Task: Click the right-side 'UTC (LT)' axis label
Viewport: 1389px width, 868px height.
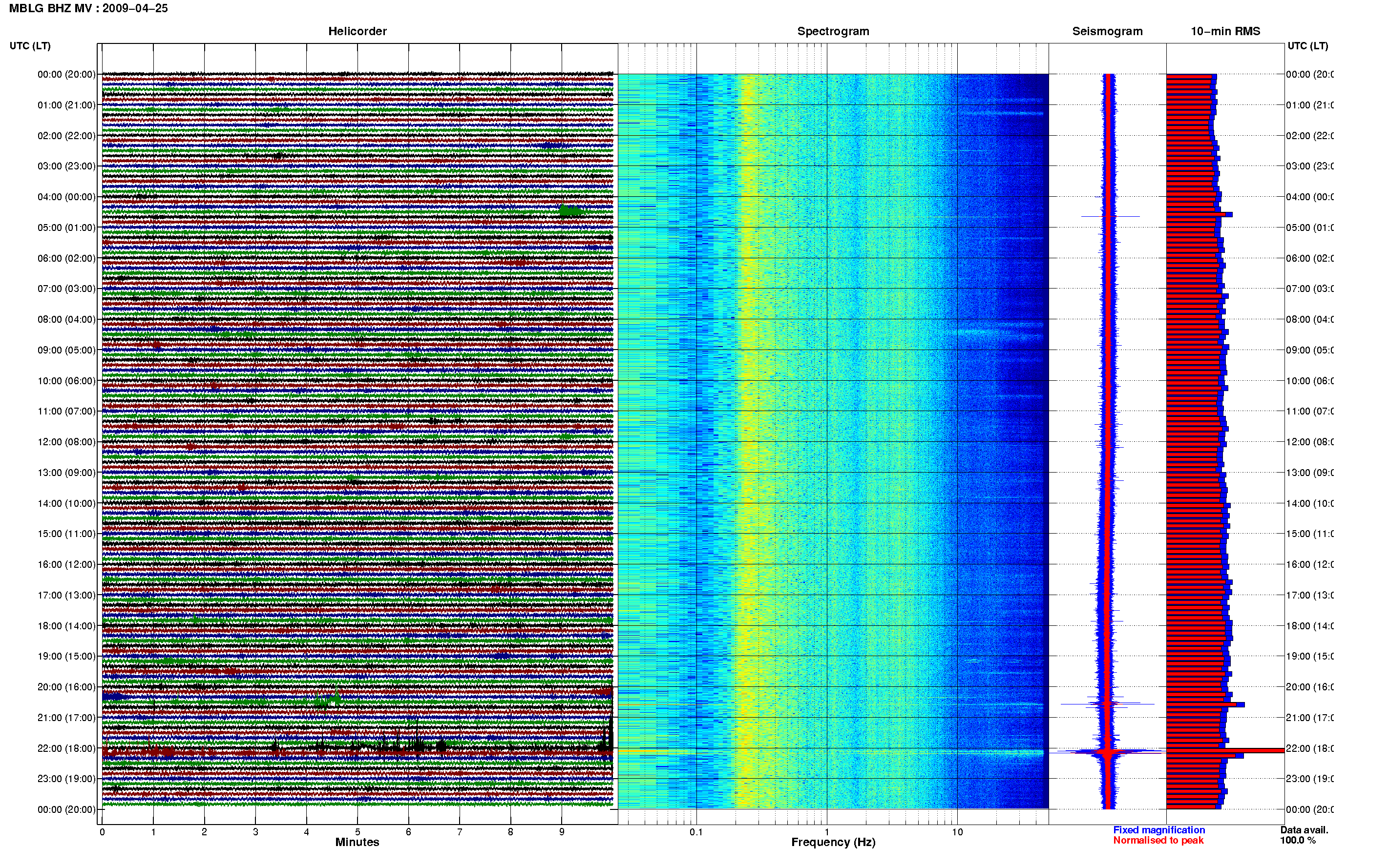Action: 1307,45
